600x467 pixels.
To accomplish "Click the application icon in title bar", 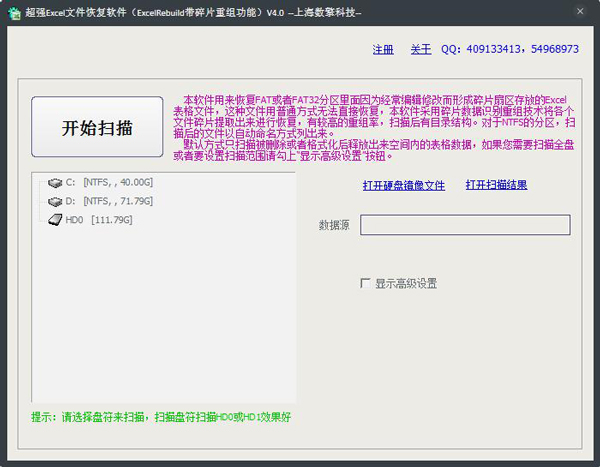I will click(x=15, y=13).
